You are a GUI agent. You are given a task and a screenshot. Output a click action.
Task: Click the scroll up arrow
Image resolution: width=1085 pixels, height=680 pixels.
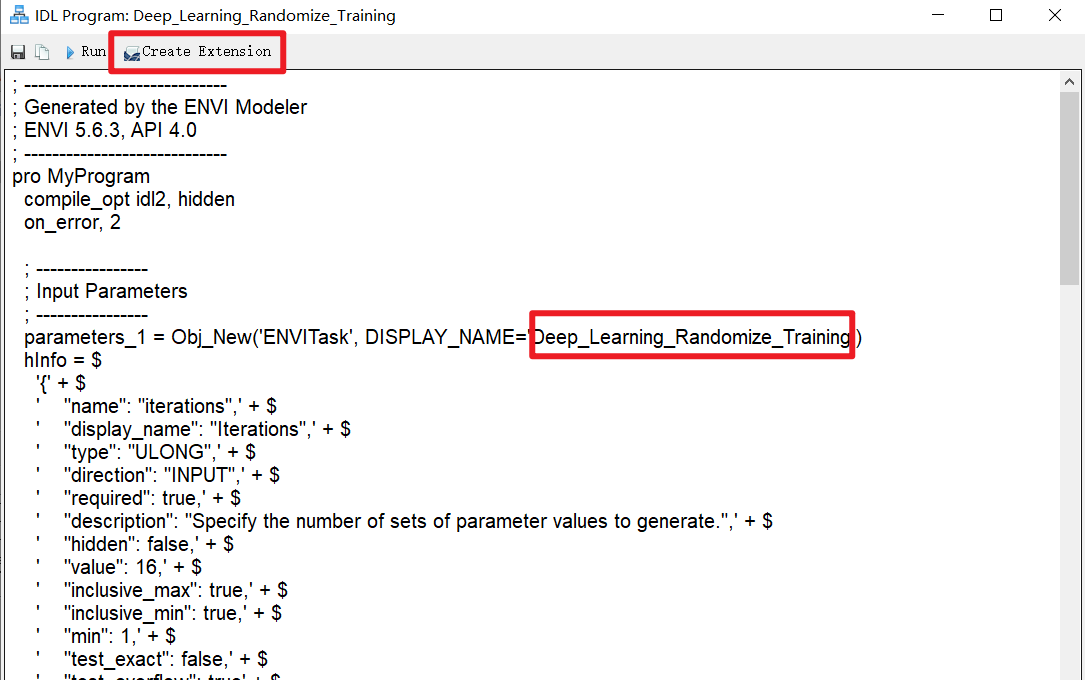coord(1069,82)
